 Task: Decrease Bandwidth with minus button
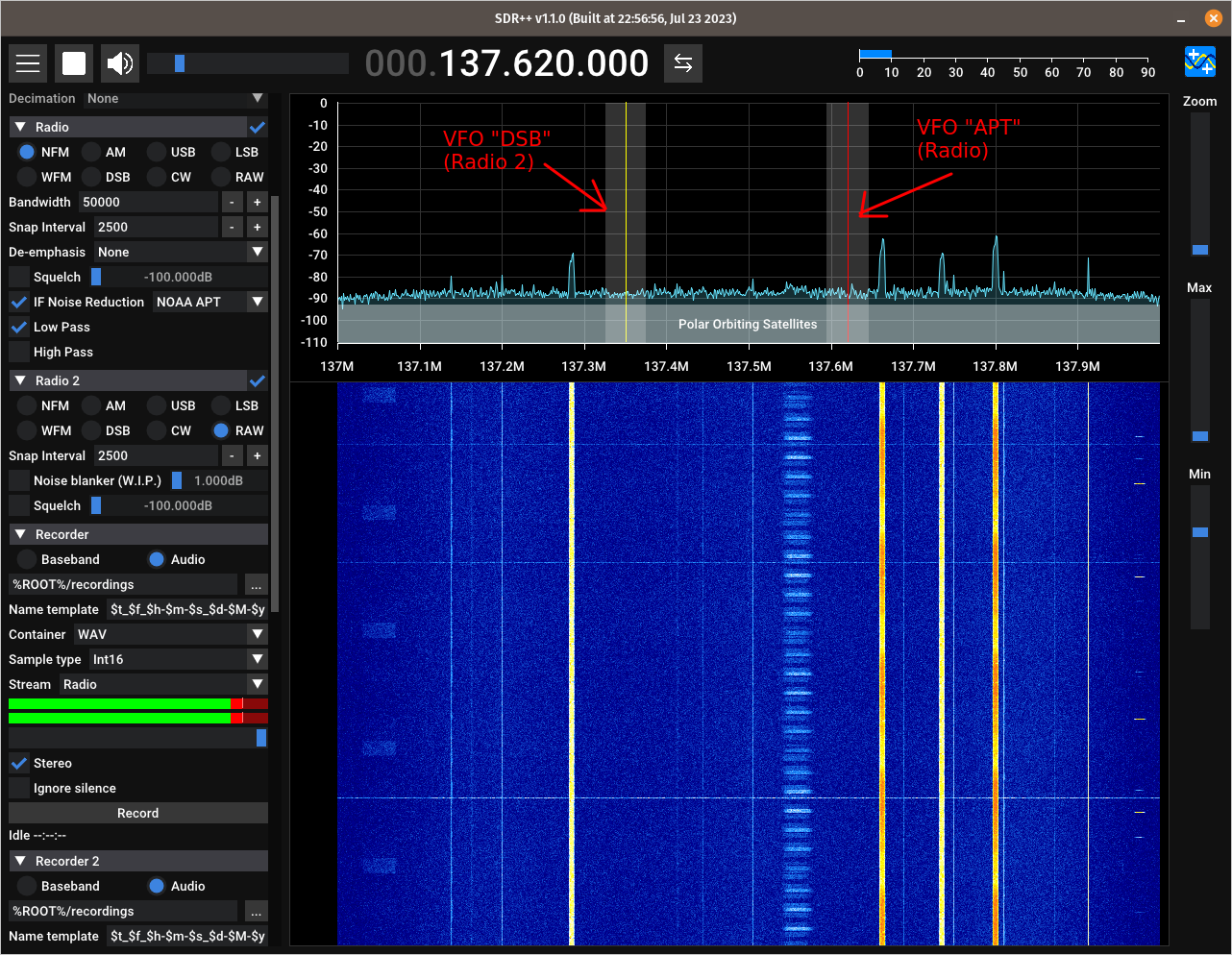point(232,202)
